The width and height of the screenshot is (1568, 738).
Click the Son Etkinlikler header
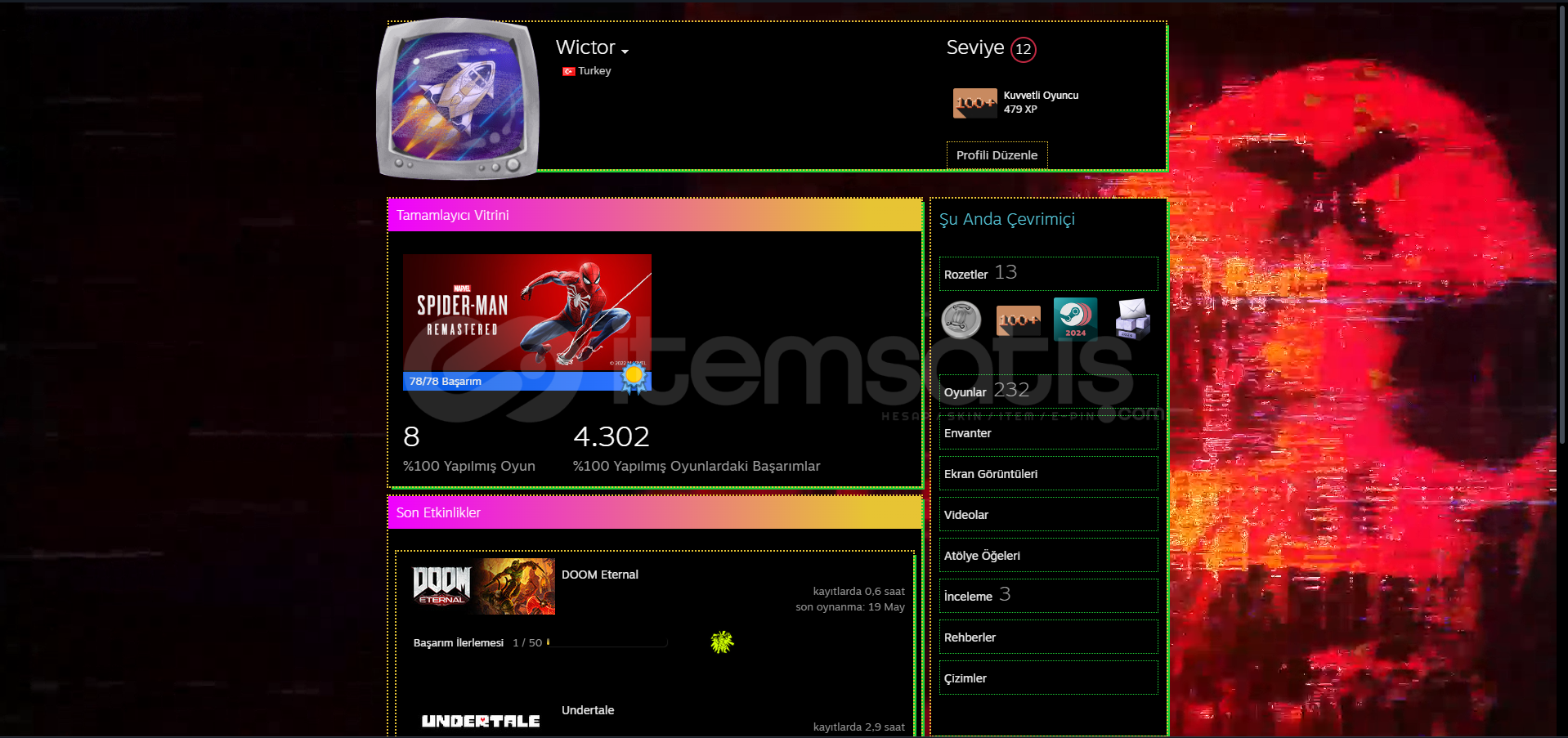pos(655,512)
